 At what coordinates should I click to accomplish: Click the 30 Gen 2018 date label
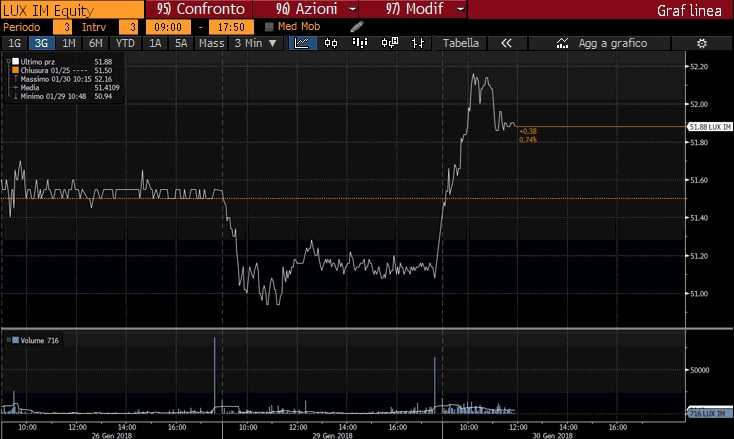pyautogui.click(x=552, y=435)
